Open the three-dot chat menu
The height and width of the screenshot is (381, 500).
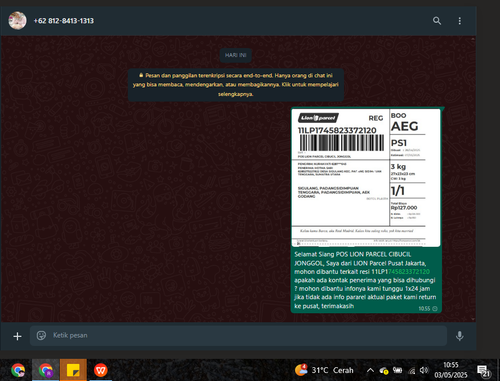pyautogui.click(x=460, y=21)
